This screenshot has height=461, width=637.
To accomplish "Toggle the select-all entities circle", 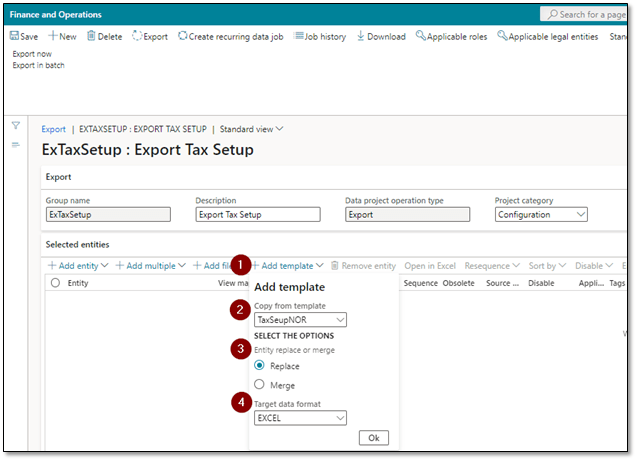I will [55, 284].
